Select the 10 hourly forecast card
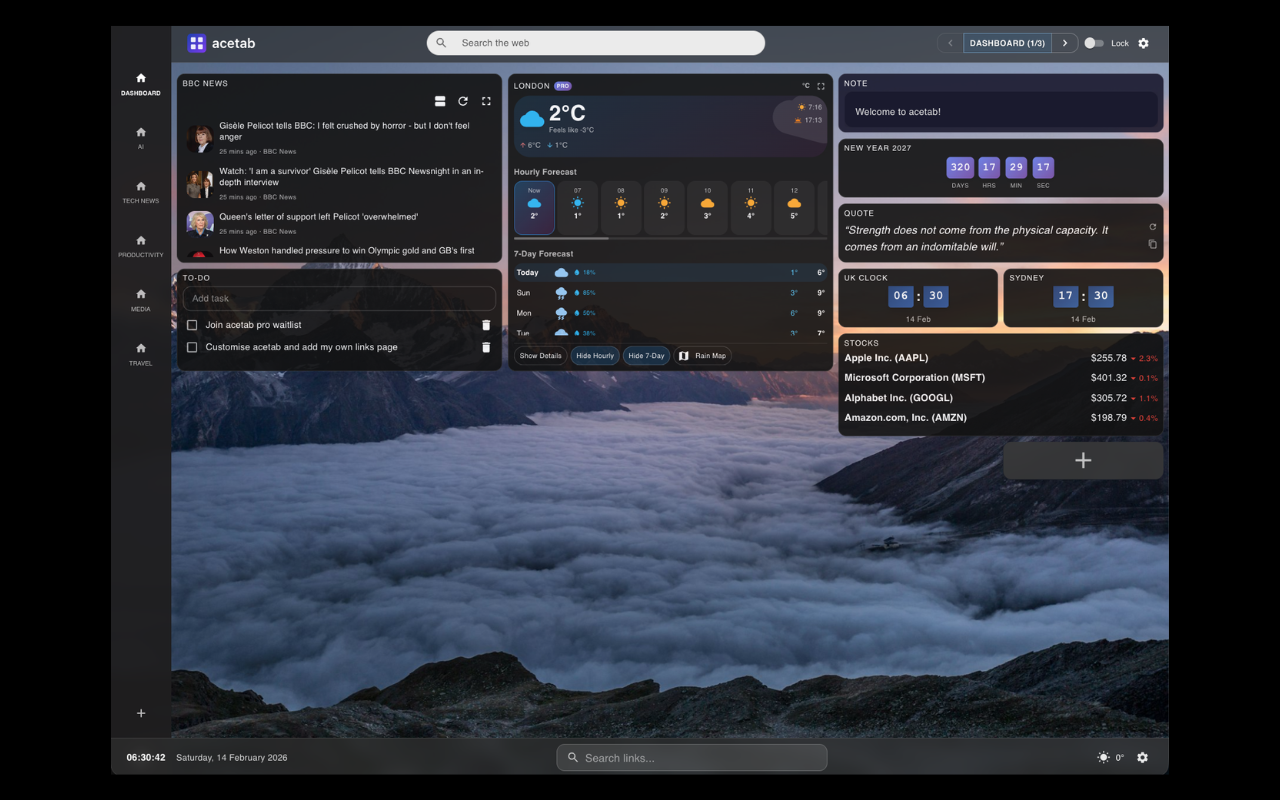Screen dimensions: 1280x800 (x=707, y=207)
